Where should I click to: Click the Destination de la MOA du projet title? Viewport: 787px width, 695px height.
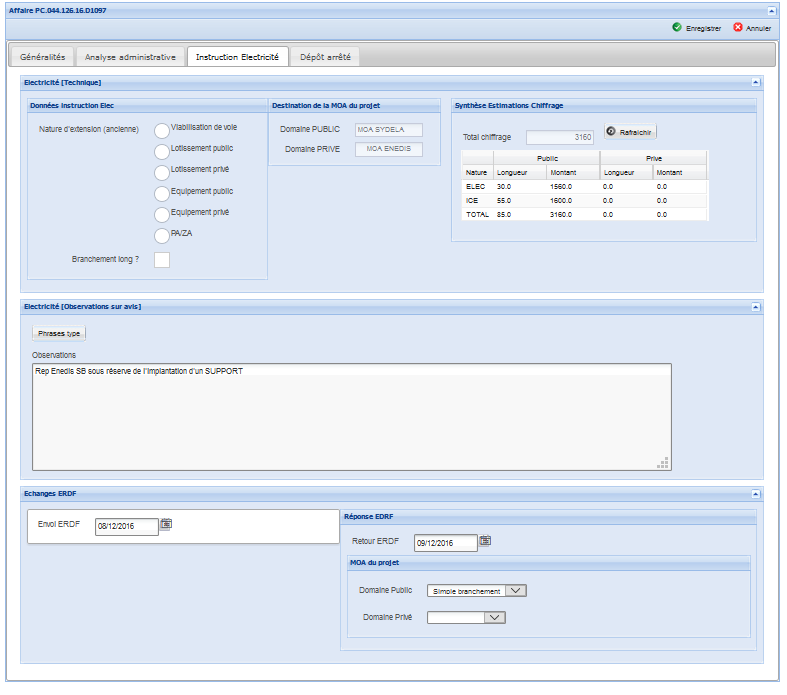[x=326, y=105]
